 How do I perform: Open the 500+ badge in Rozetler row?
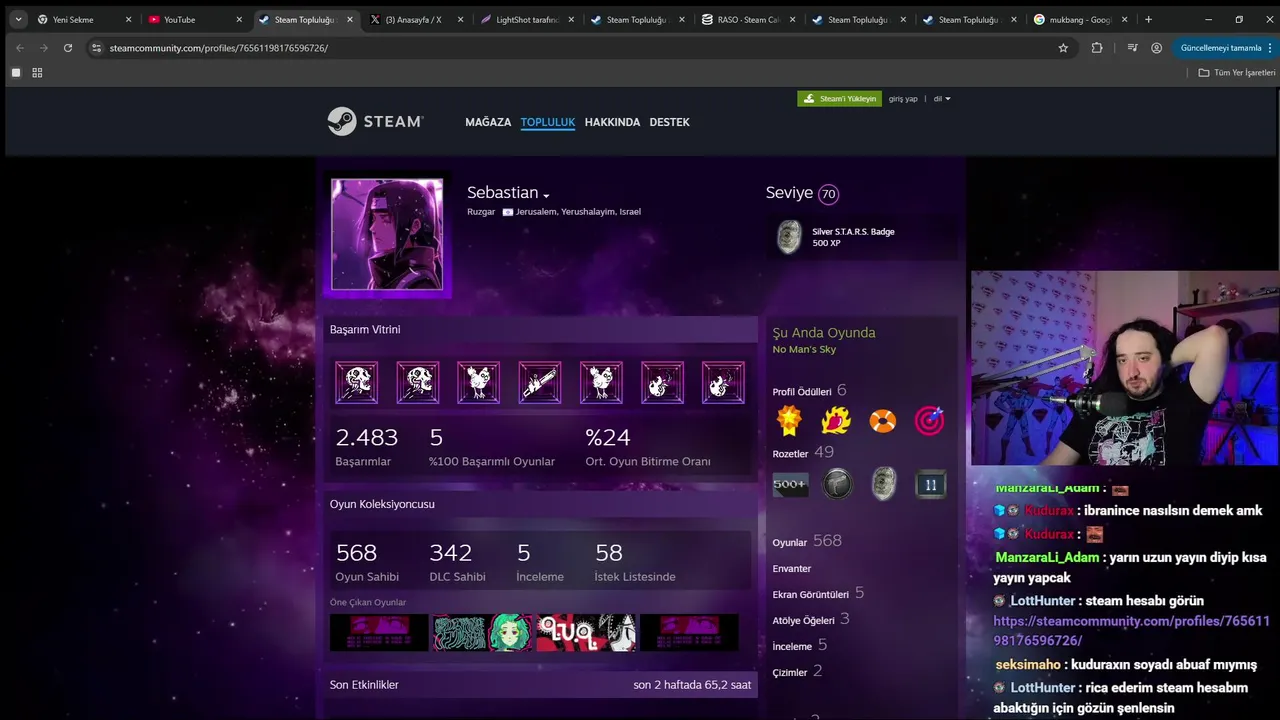coord(790,485)
